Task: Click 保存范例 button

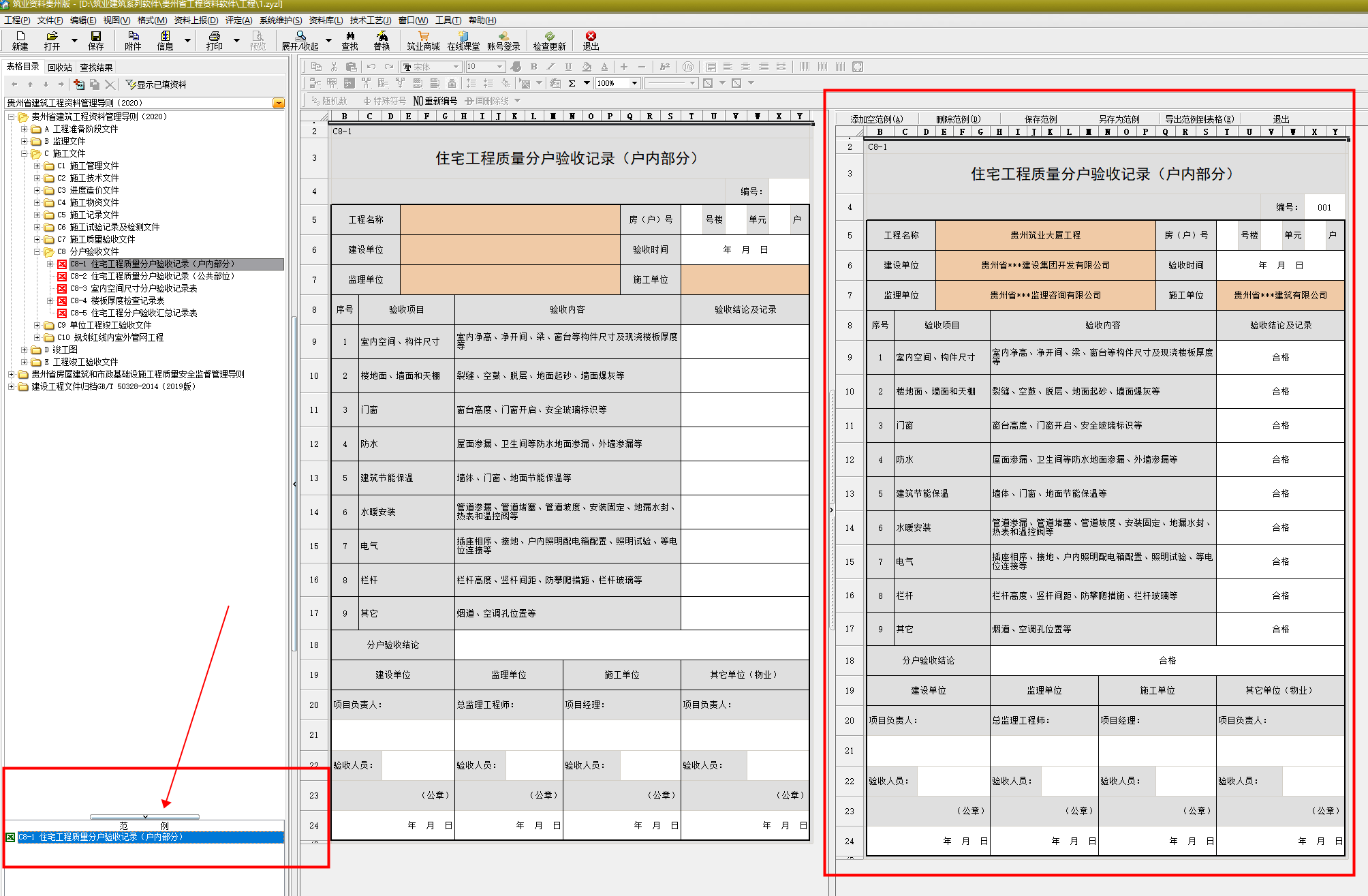Action: pyautogui.click(x=1040, y=119)
